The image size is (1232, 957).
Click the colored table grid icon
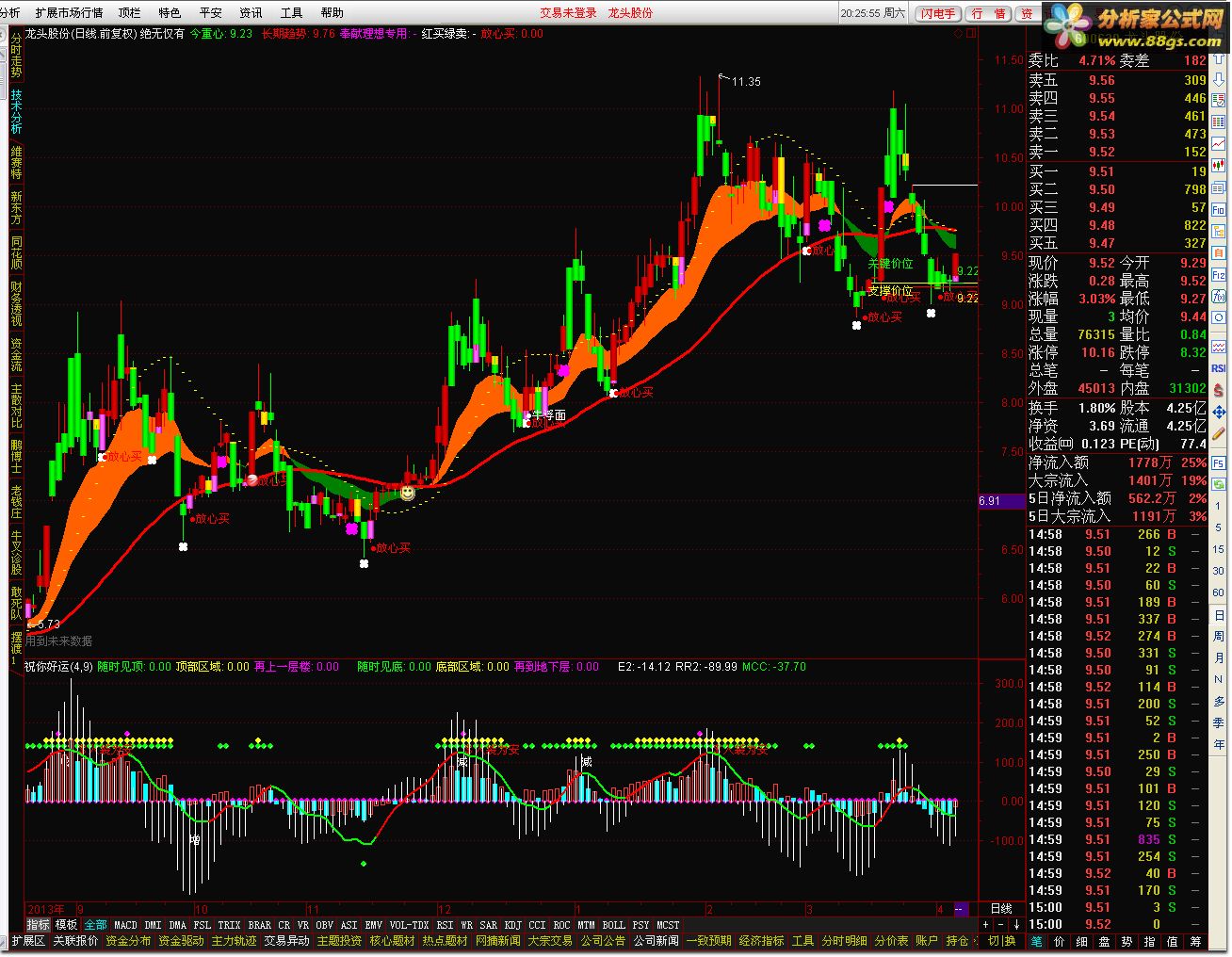pos(1218,122)
